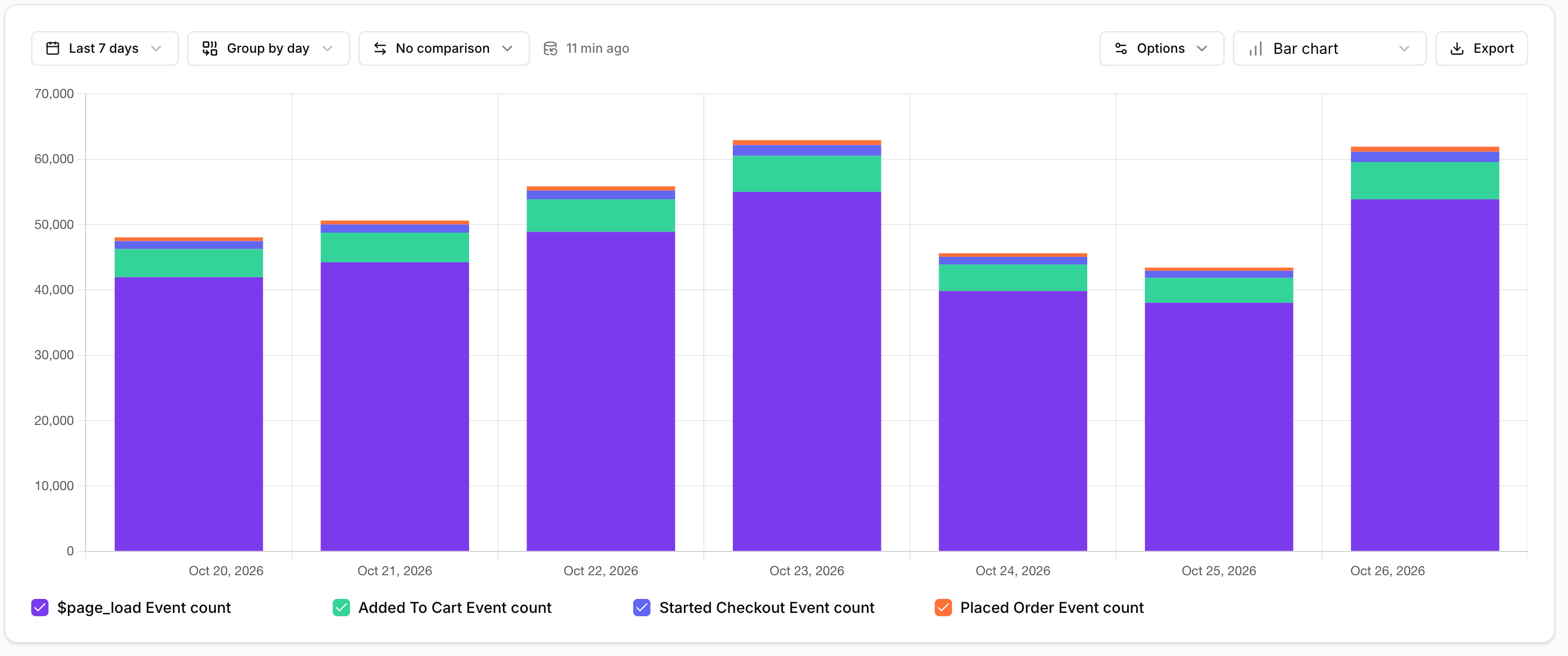Click the 30,000 y-axis label

(x=54, y=355)
